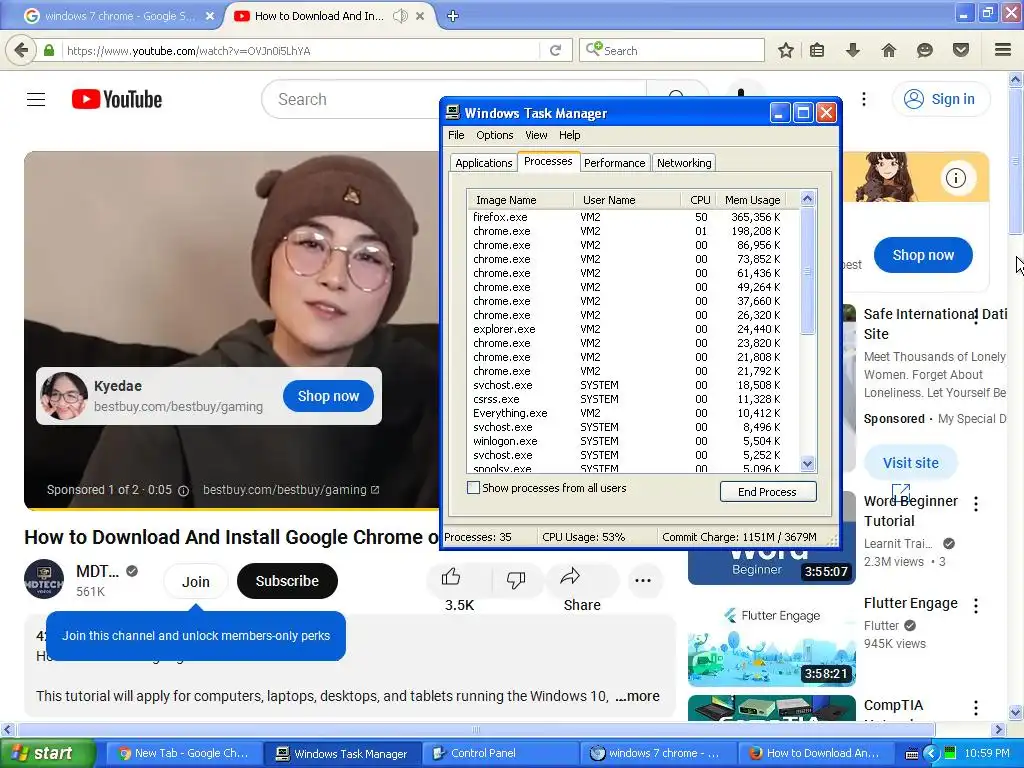Click Shop now on the video ad overlay
This screenshot has width=1024, height=768.
(328, 396)
